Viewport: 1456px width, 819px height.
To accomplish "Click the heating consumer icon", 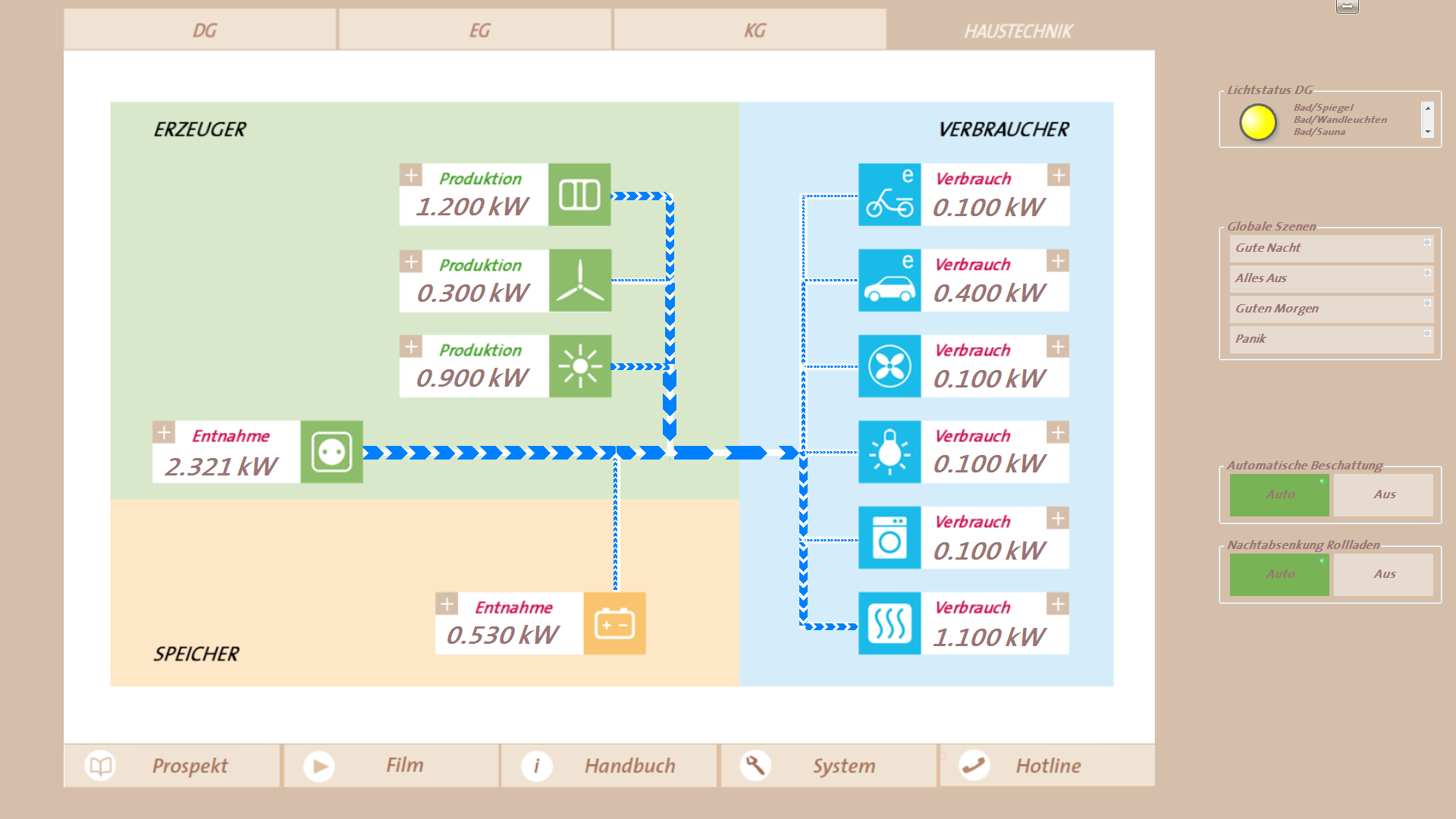I will tap(890, 623).
